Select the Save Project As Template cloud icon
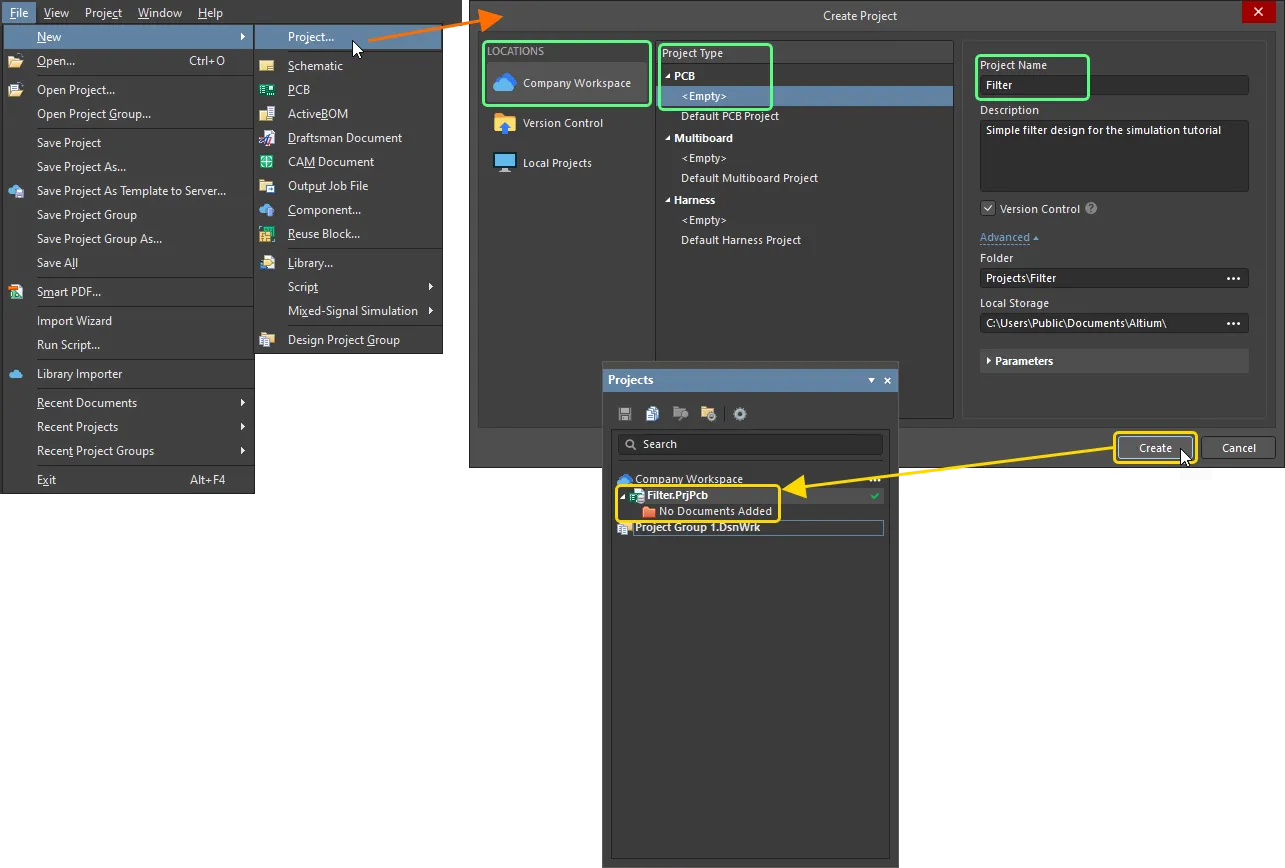 pyautogui.click(x=16, y=191)
